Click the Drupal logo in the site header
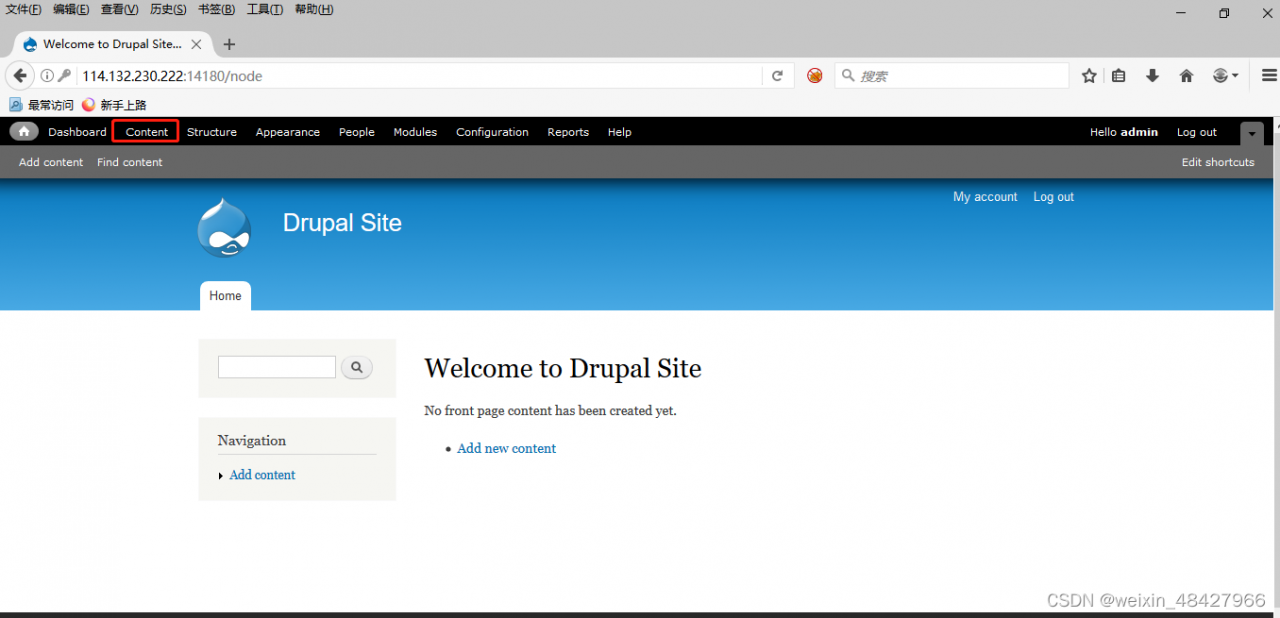The height and width of the screenshot is (618, 1280). point(224,228)
